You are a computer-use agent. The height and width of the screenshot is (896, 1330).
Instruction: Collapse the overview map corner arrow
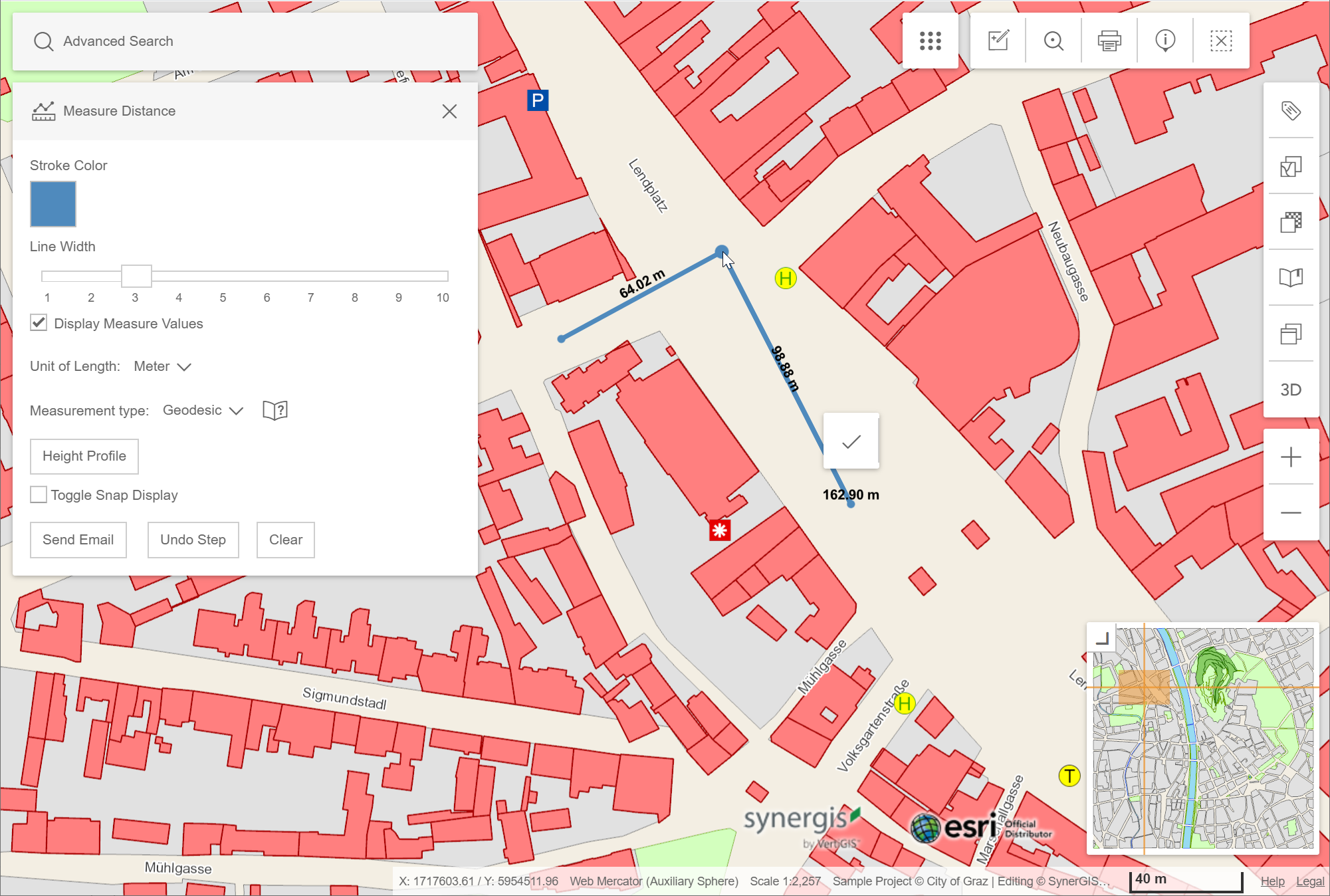click(1102, 639)
